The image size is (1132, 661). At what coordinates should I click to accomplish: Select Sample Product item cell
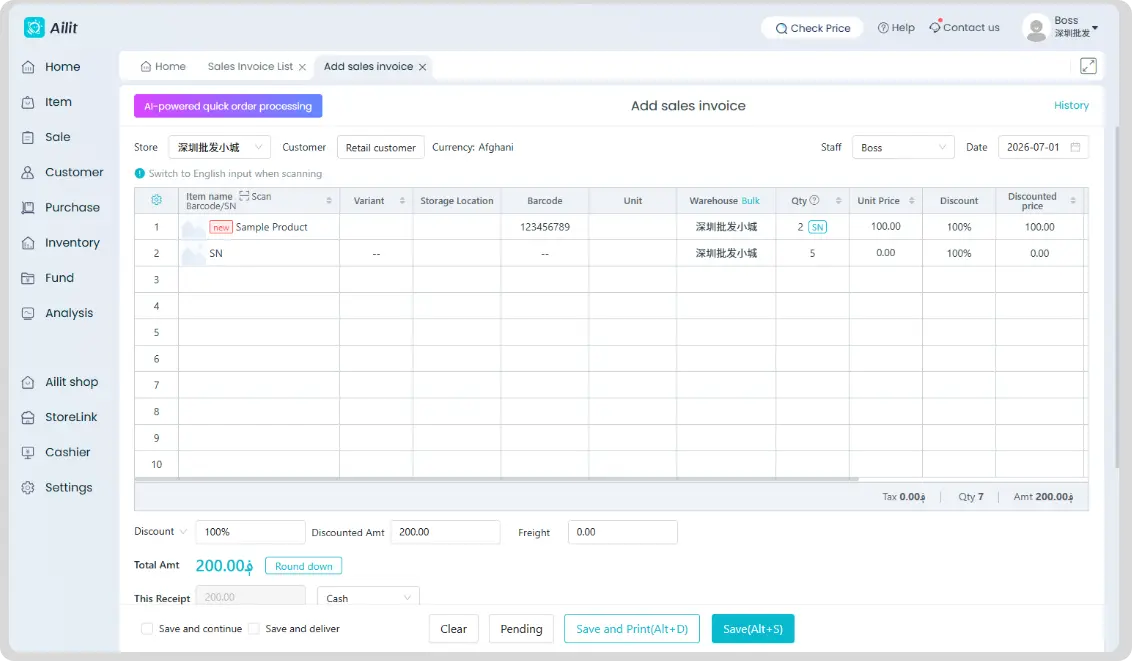coord(259,227)
